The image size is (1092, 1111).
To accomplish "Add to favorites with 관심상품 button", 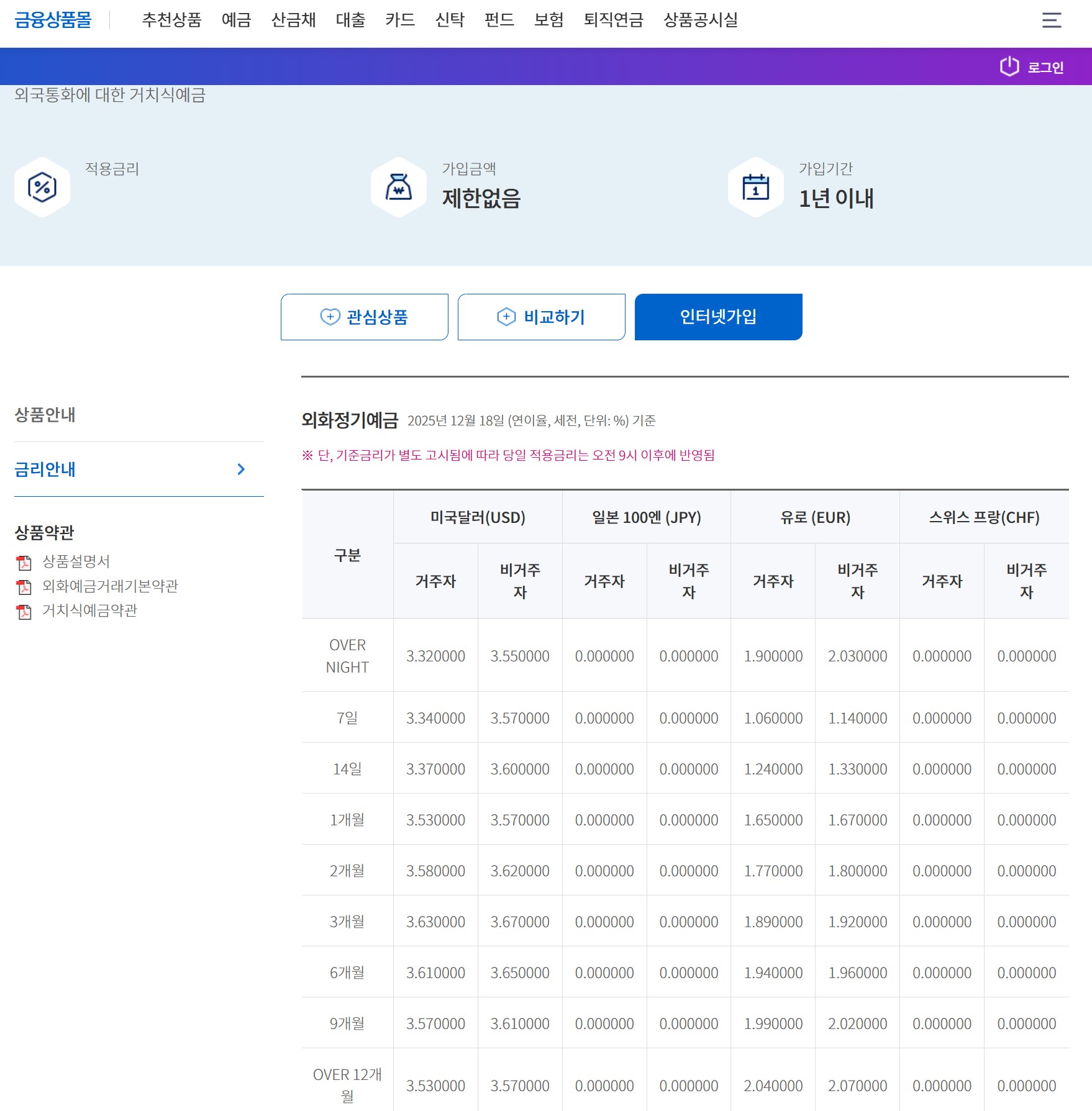I will (364, 317).
